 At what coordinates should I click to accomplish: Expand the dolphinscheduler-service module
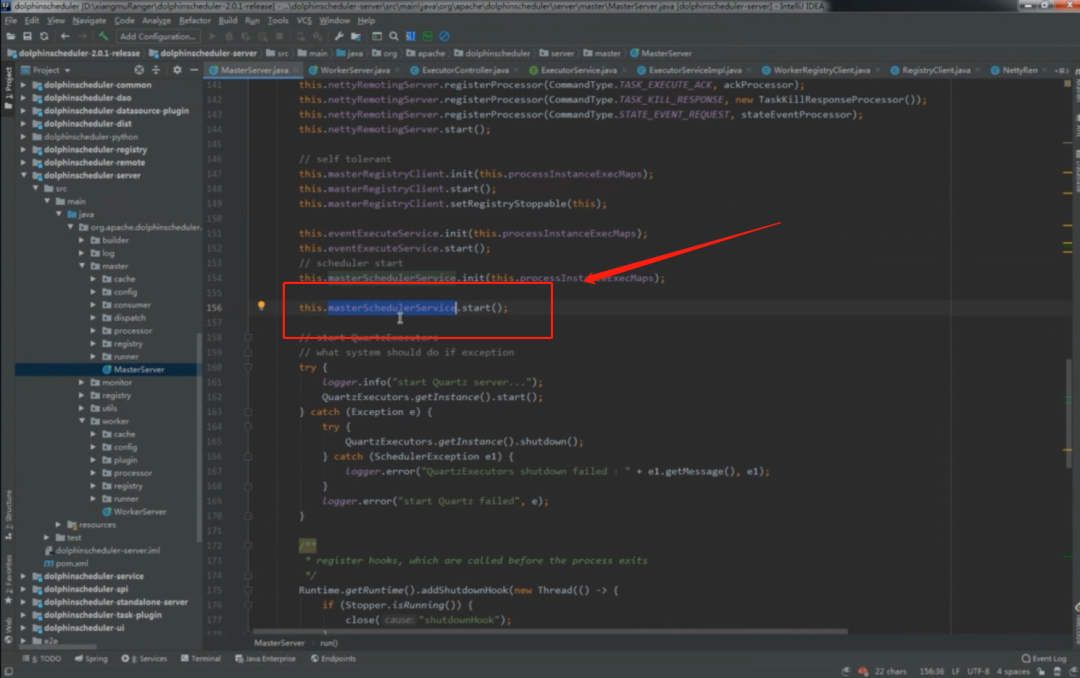click(x=23, y=576)
